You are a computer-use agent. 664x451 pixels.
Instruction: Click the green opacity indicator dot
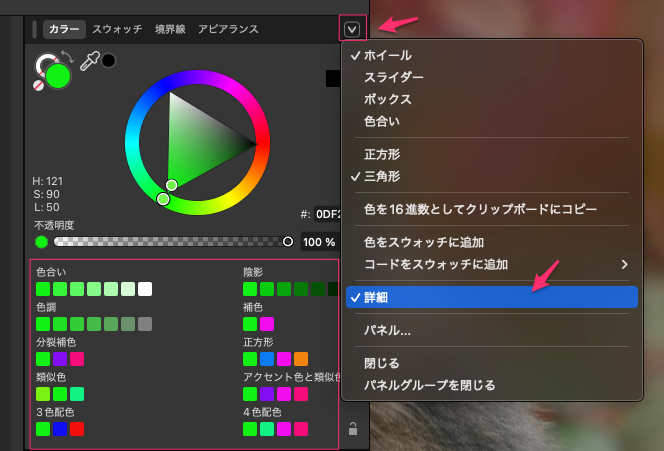[x=41, y=241]
